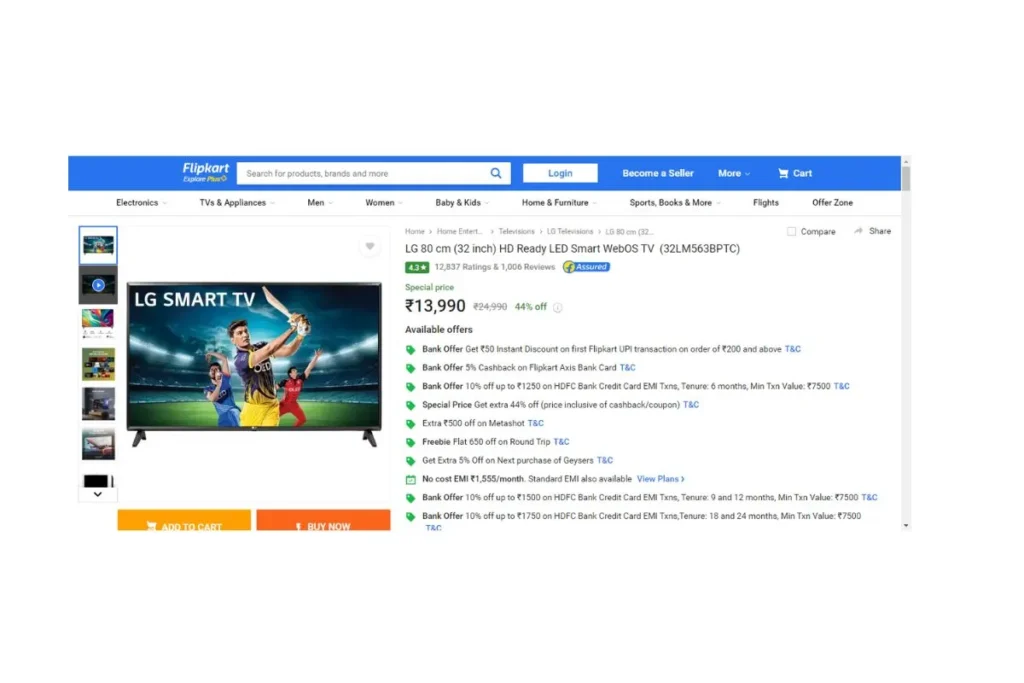This screenshot has height=683, width=1024.
Task: Select the green apps grid thumbnail
Action: (98, 364)
